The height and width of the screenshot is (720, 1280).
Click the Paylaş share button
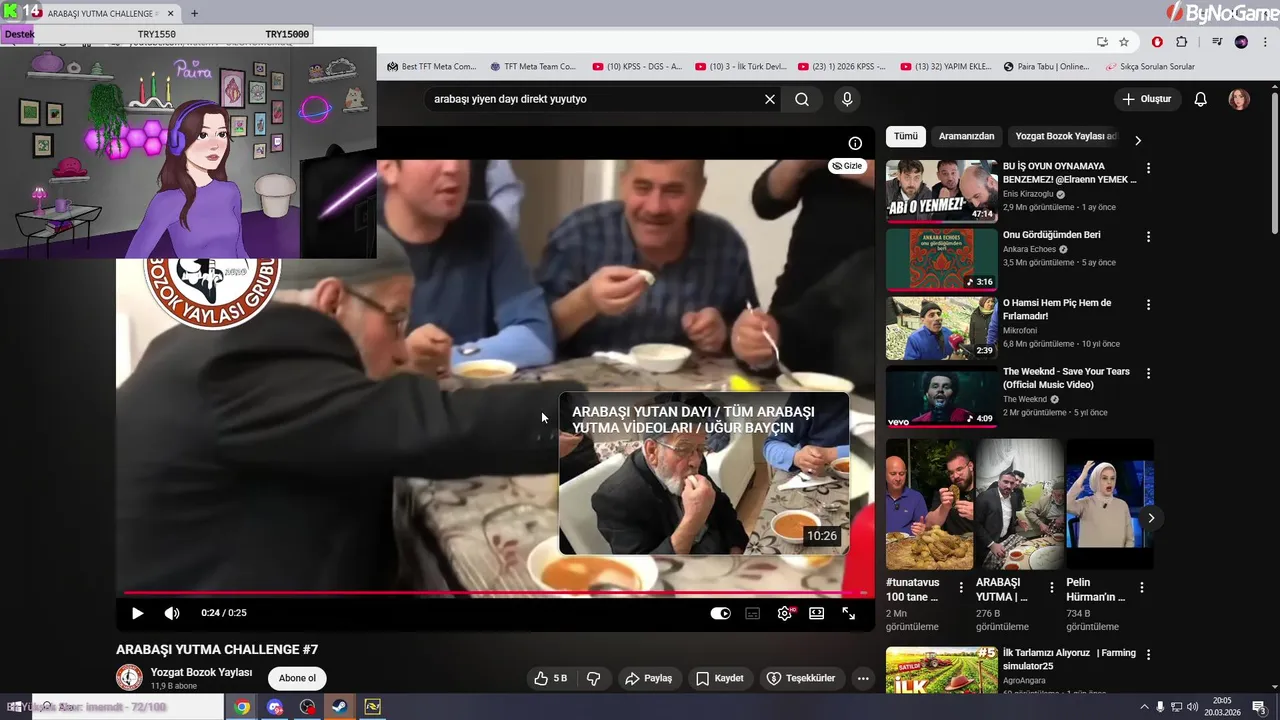[648, 678]
